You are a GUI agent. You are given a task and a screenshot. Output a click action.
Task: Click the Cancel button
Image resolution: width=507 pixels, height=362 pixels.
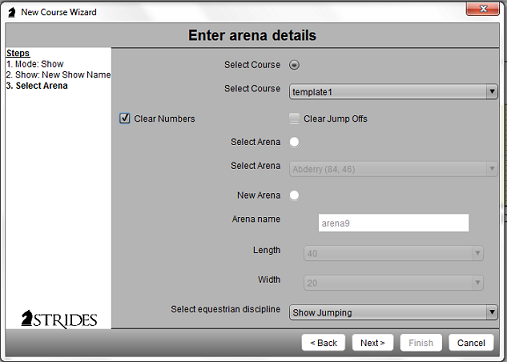471,343
